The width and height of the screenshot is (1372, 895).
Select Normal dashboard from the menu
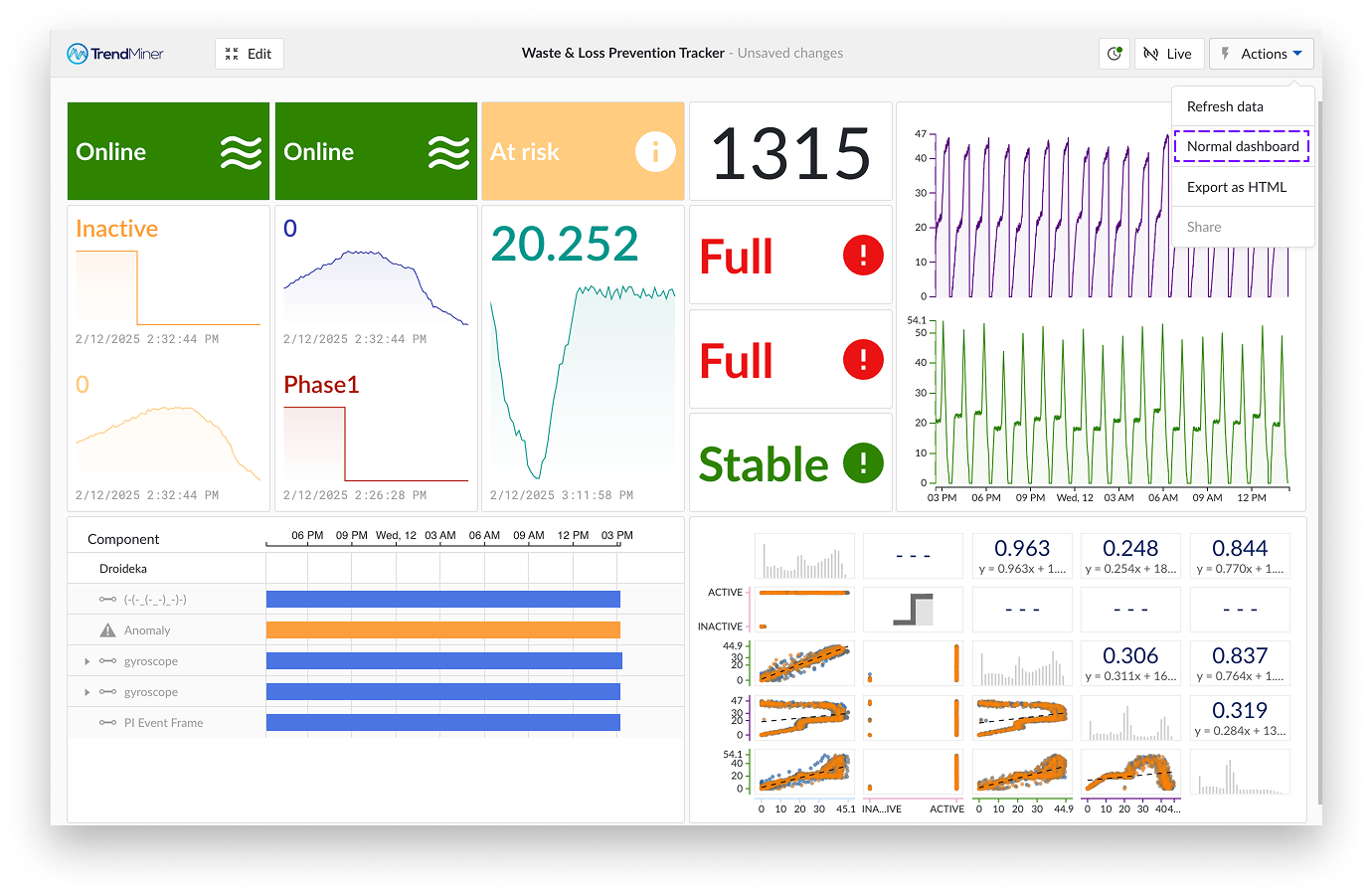(1241, 146)
